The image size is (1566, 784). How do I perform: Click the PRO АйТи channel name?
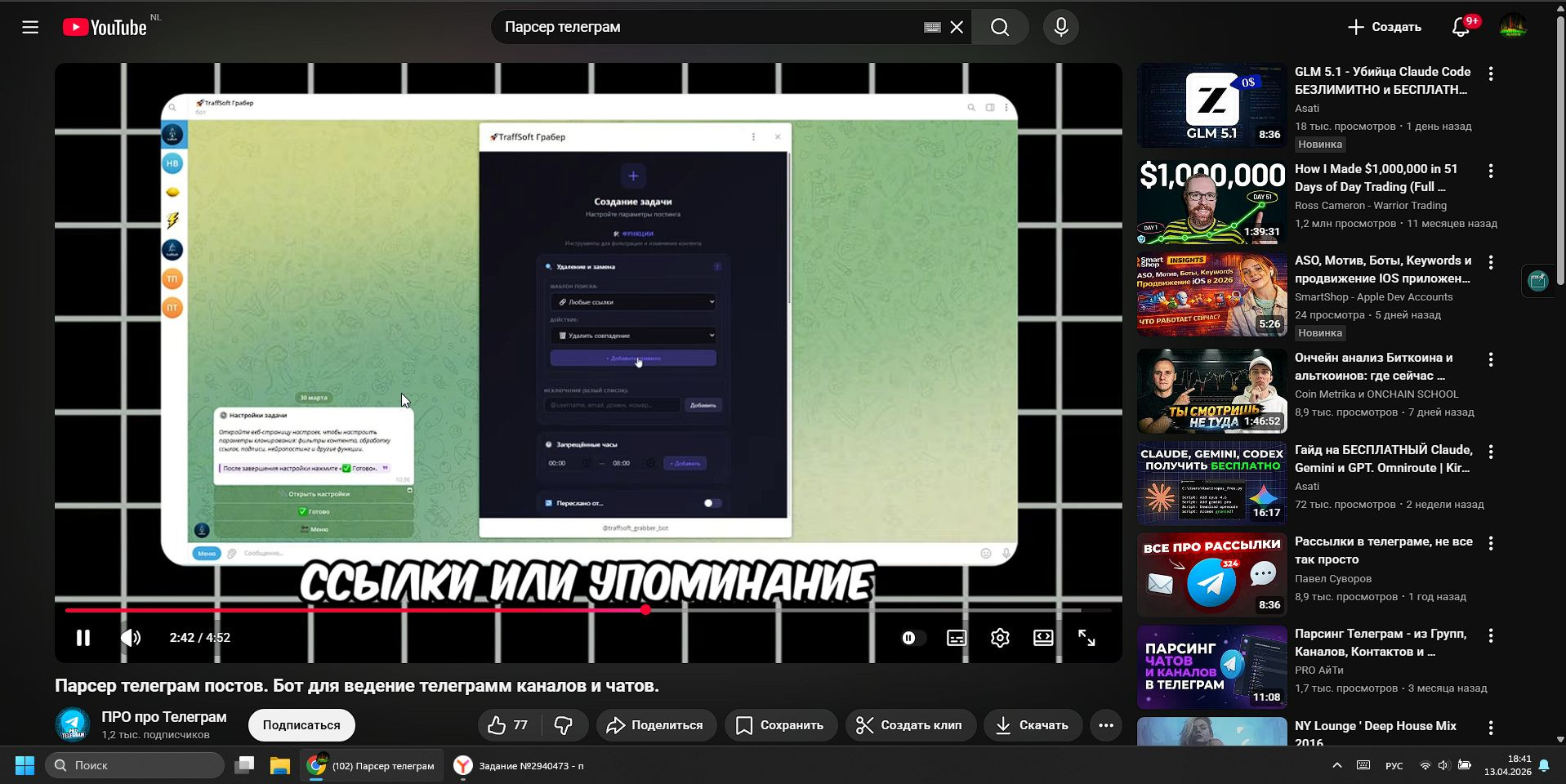point(1319,670)
